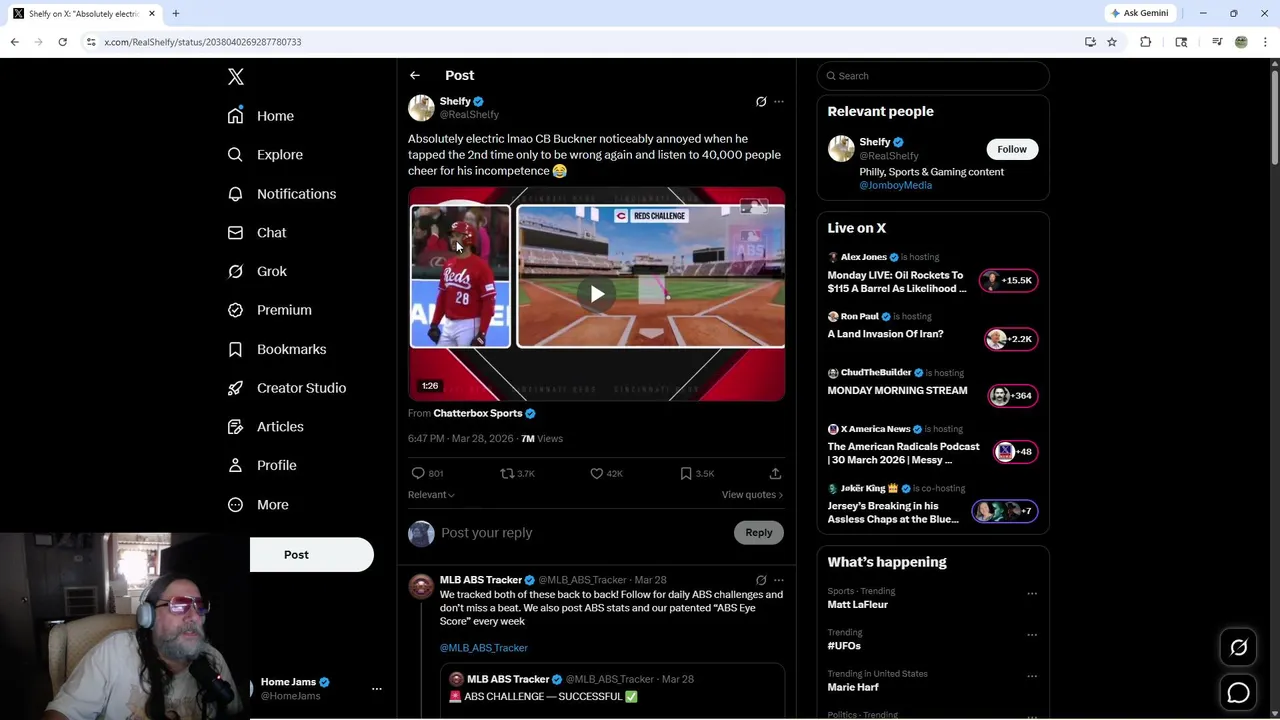This screenshot has height=720, width=1280.
Task: Open the three-dot menu on Shelfy's post
Action: [x=779, y=102]
